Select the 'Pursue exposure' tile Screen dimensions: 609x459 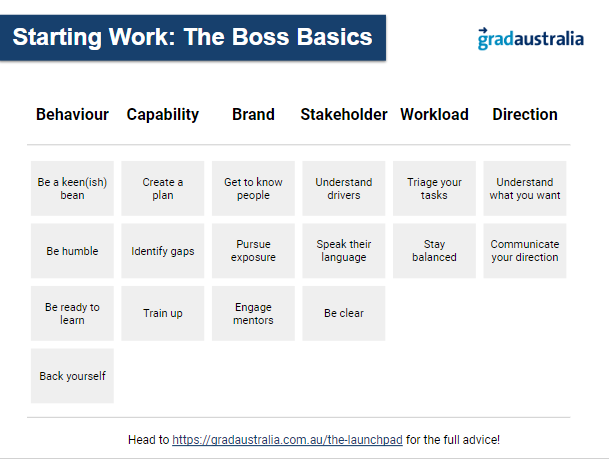tap(253, 251)
